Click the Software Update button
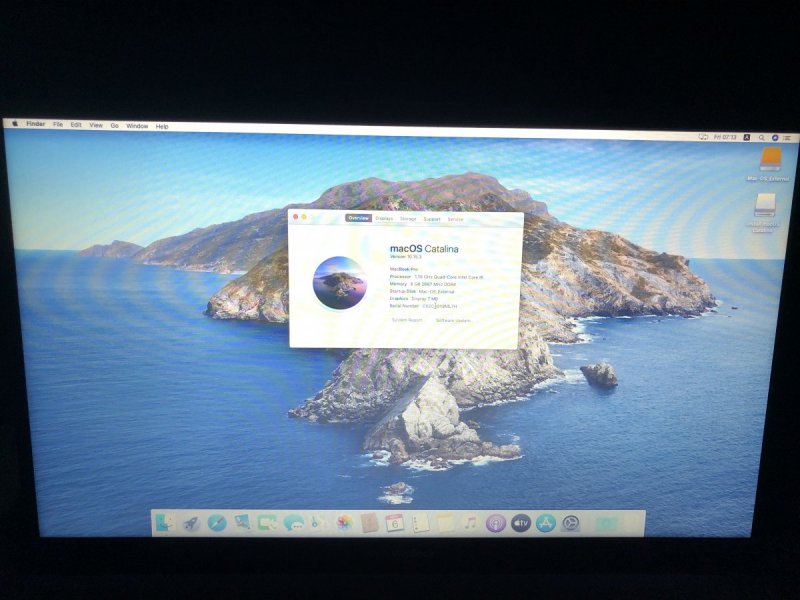The height and width of the screenshot is (600, 800). pyautogui.click(x=453, y=320)
